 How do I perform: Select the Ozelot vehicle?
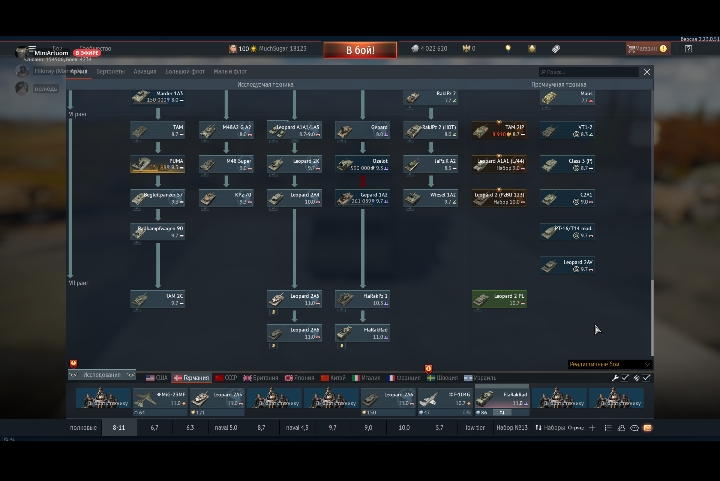coord(363,164)
